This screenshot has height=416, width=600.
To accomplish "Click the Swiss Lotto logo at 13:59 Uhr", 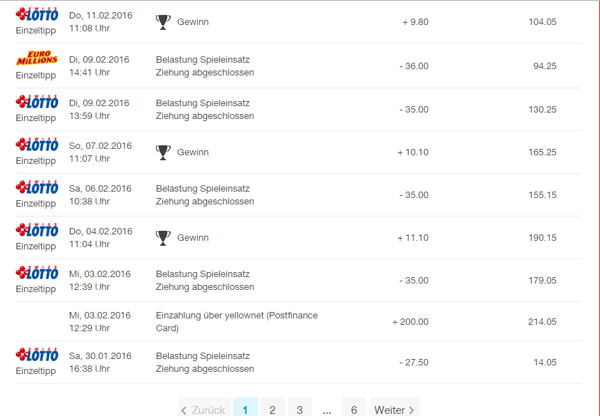I will pyautogui.click(x=37, y=102).
